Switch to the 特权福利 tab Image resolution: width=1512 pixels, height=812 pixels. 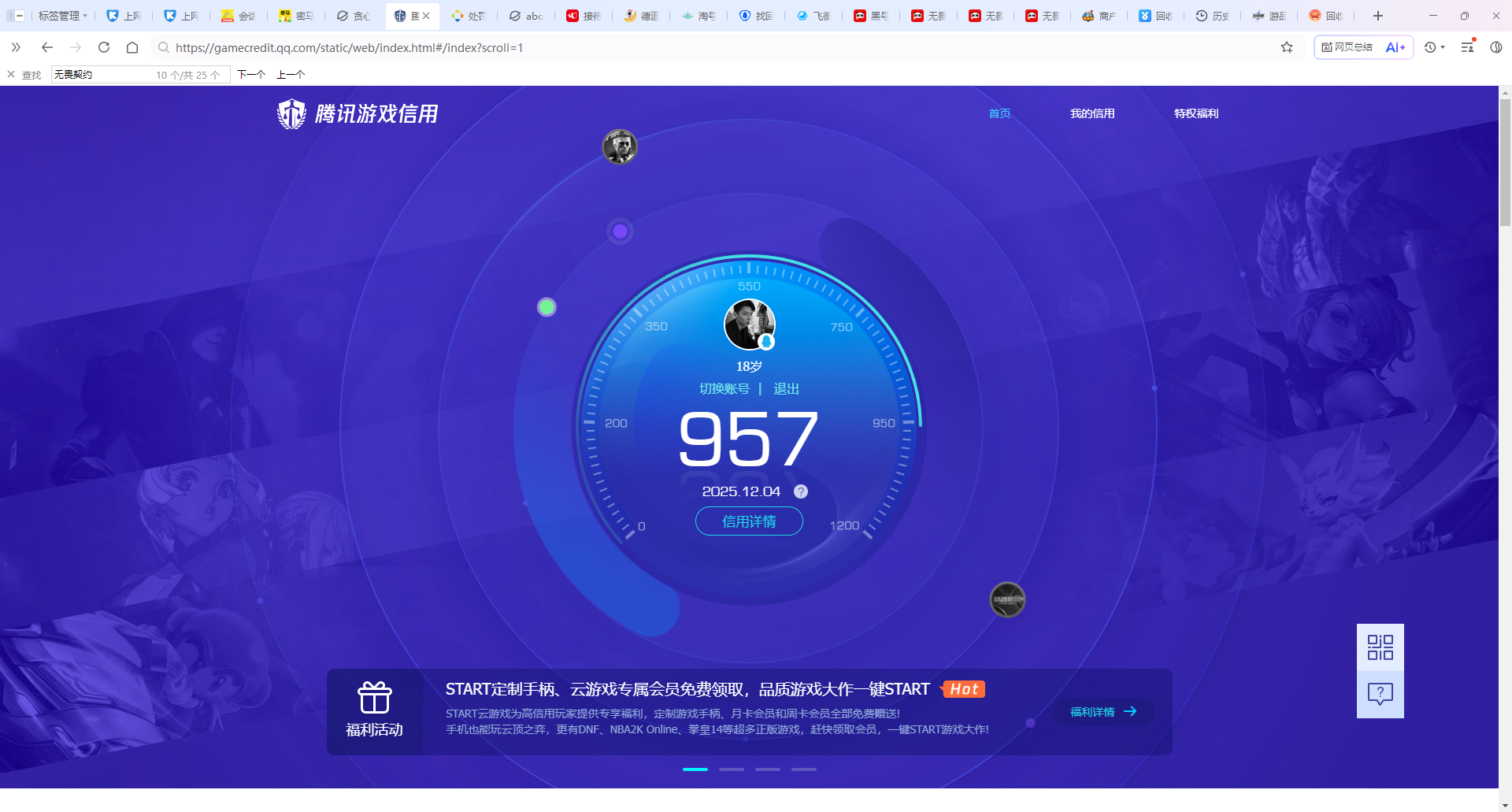coord(1195,113)
